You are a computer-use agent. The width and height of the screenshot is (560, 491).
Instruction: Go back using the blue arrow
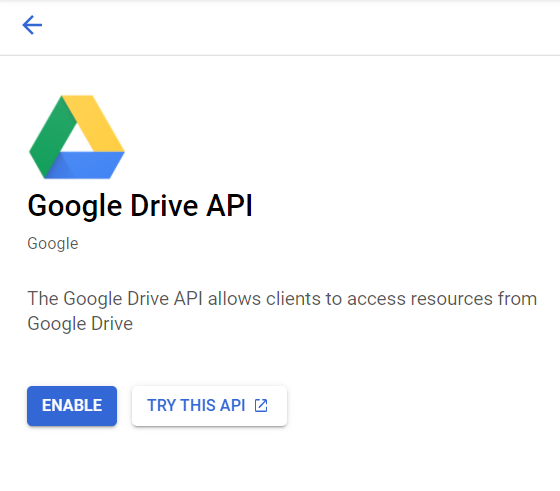[32, 25]
